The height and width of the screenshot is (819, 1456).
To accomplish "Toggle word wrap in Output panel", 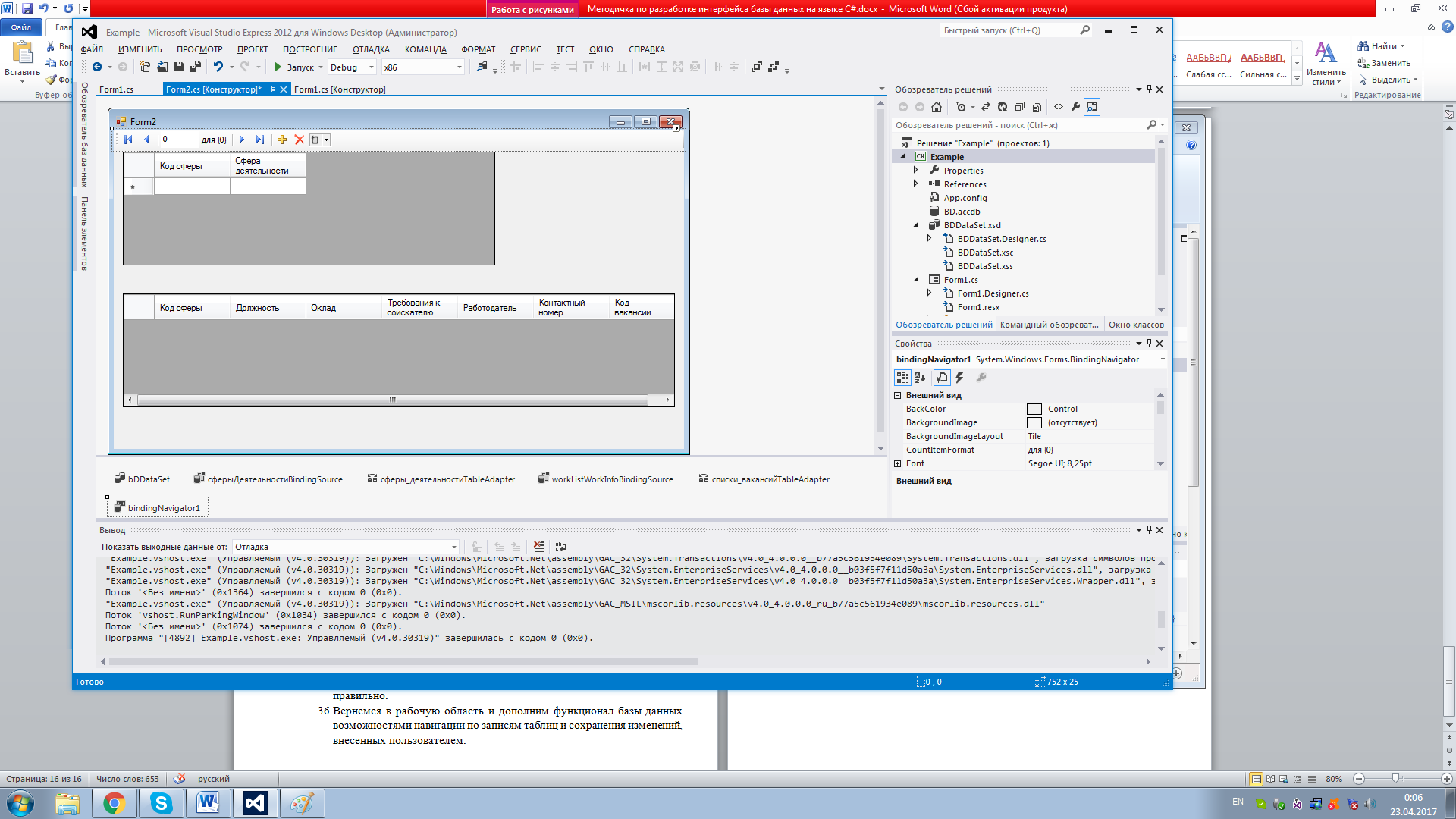I will click(x=561, y=547).
